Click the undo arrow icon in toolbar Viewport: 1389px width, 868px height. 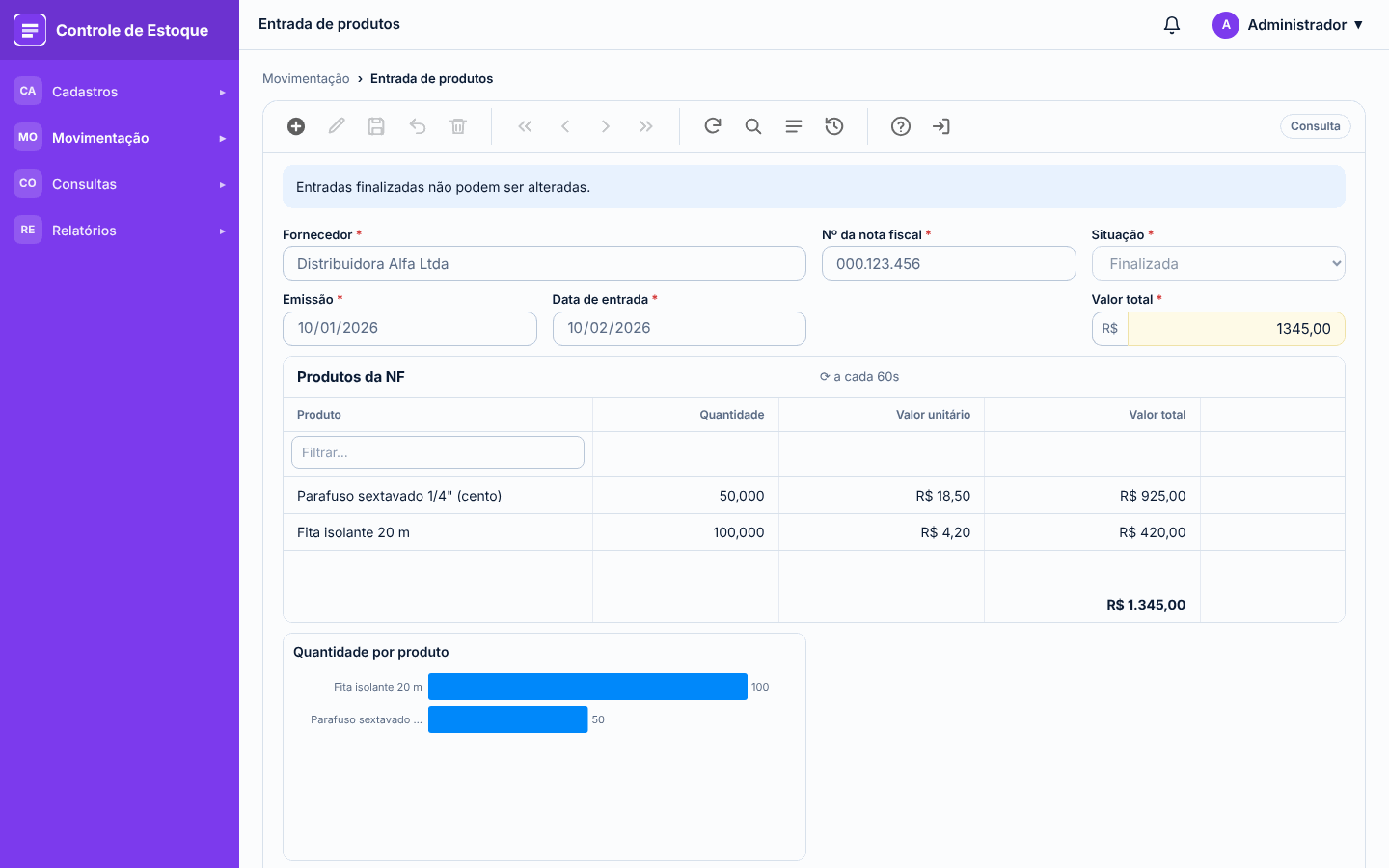point(418,126)
